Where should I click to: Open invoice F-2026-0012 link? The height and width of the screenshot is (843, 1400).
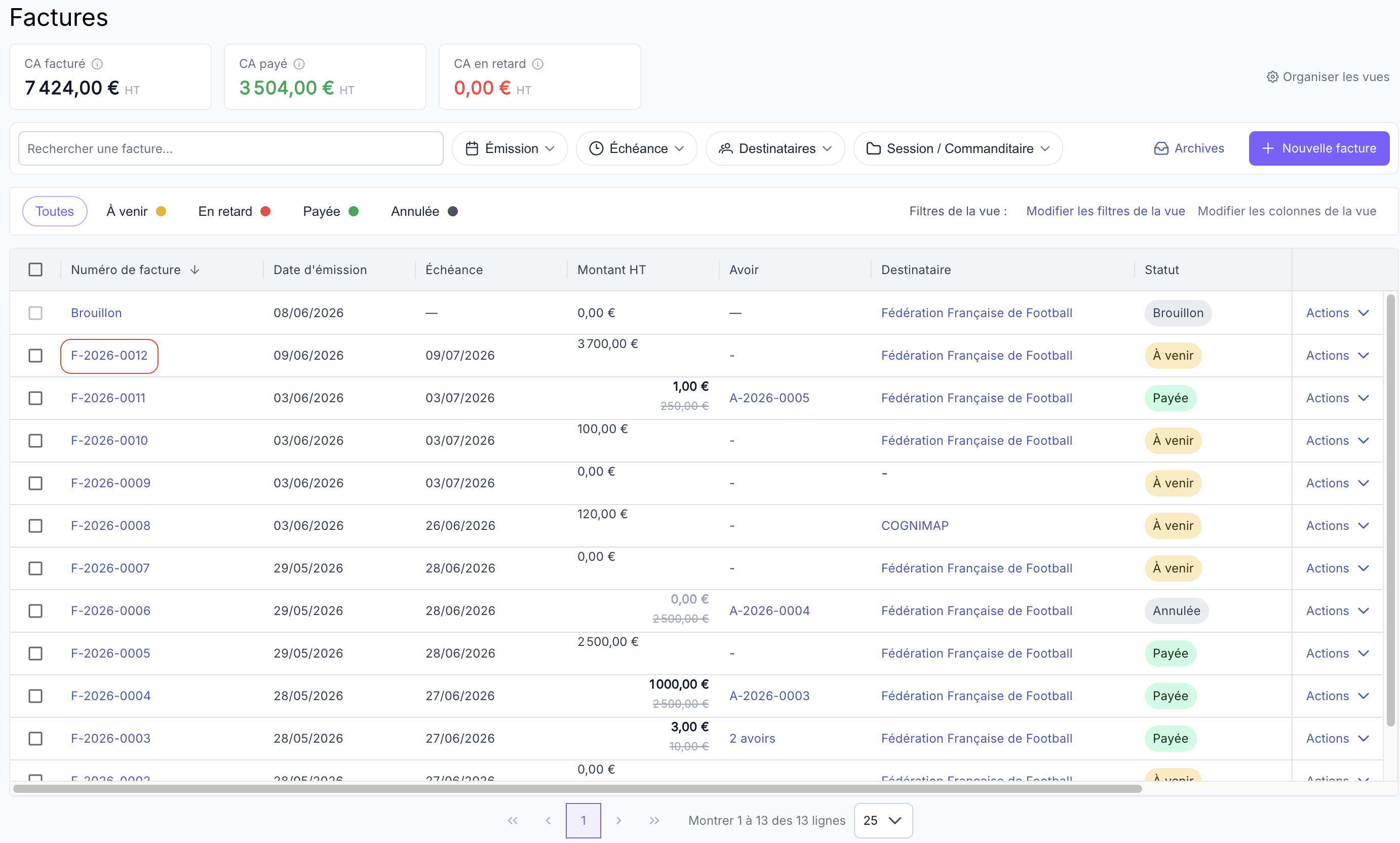(x=109, y=356)
